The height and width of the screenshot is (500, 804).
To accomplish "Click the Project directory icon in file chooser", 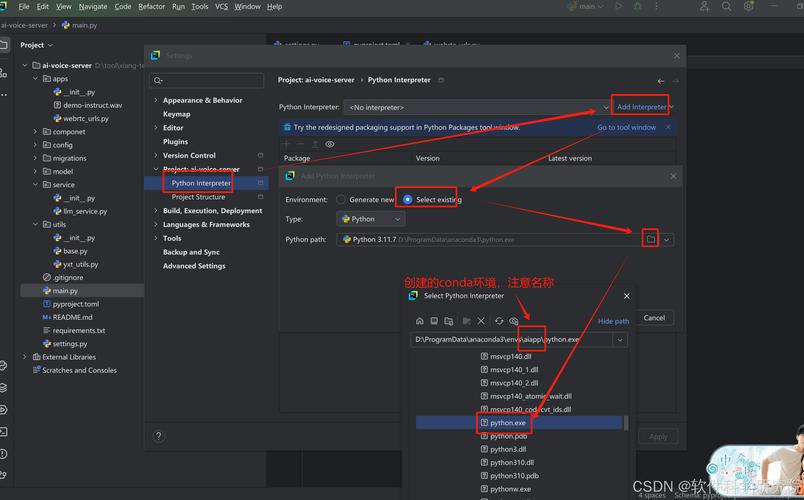I will click(449, 321).
